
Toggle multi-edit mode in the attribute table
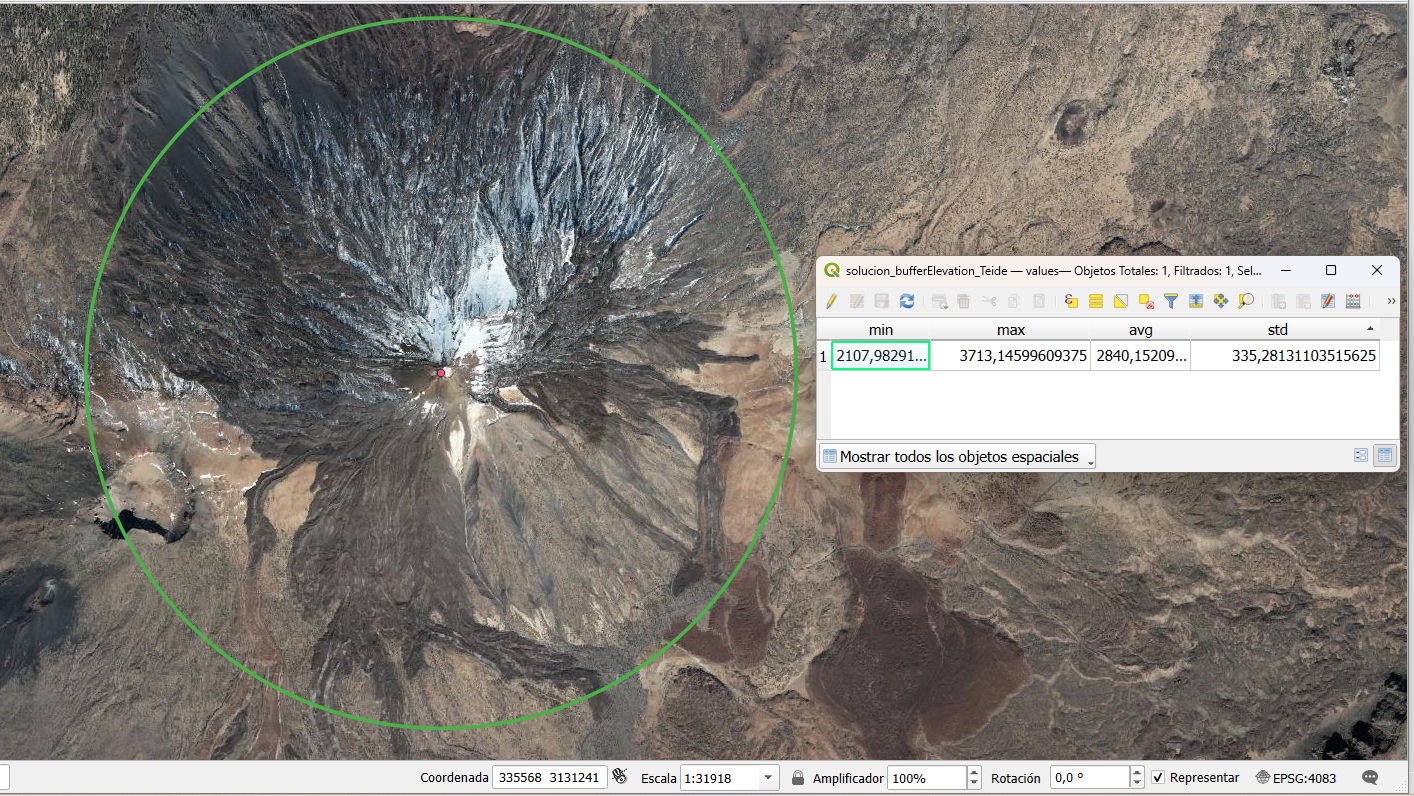[857, 301]
